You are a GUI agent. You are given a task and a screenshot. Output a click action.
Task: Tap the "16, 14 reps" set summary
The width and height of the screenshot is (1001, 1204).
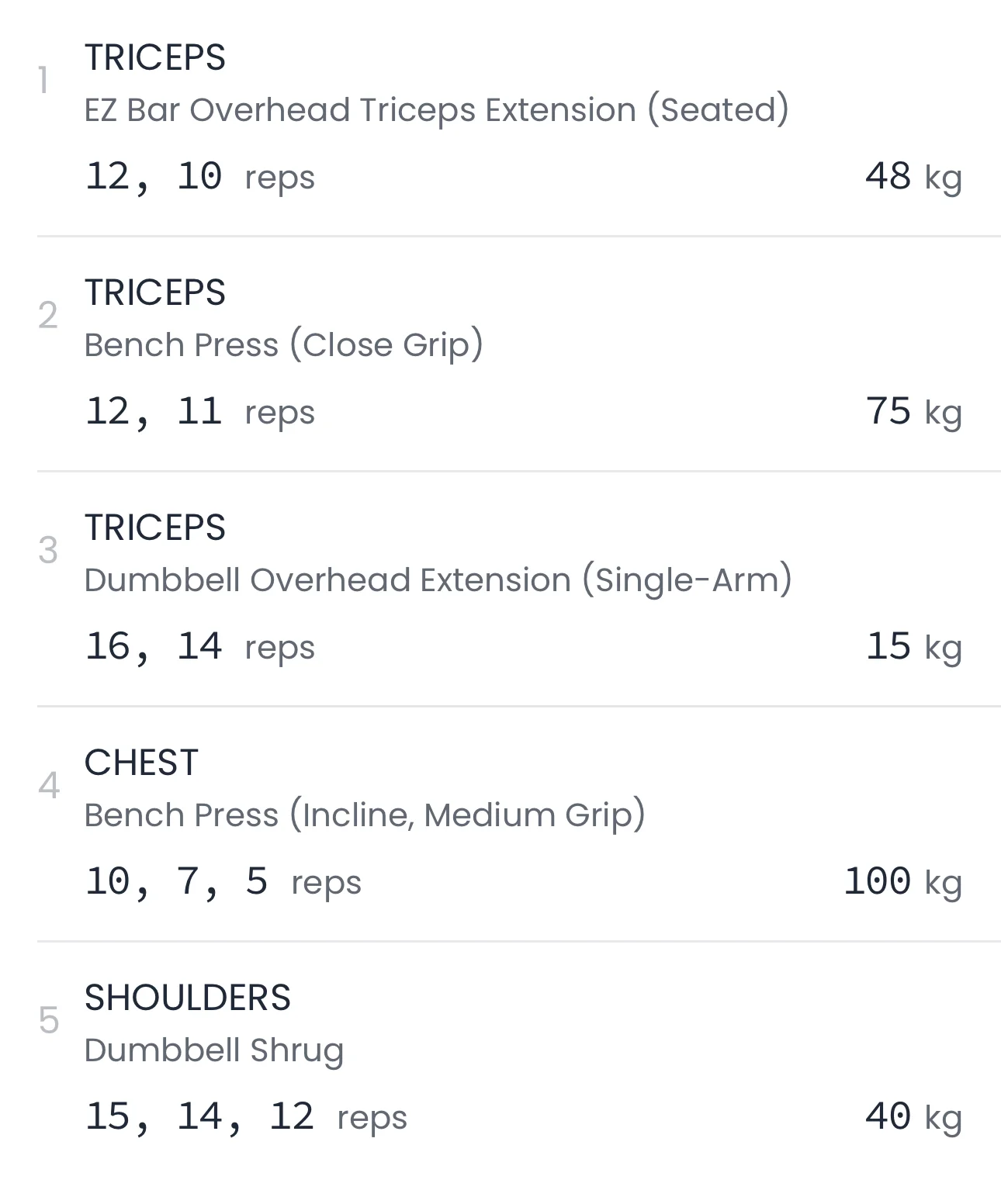pyautogui.click(x=199, y=647)
